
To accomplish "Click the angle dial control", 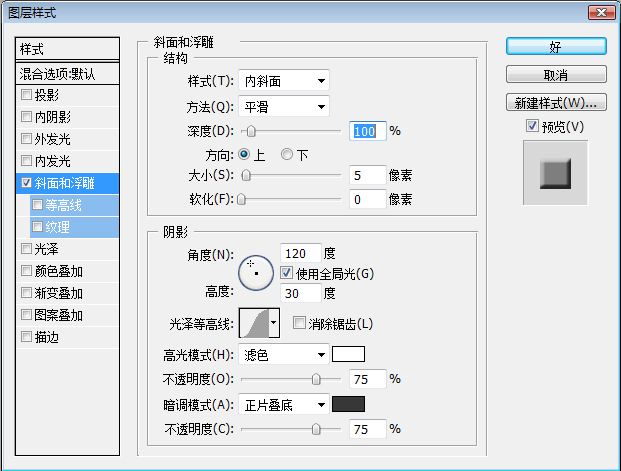I will pos(256,273).
